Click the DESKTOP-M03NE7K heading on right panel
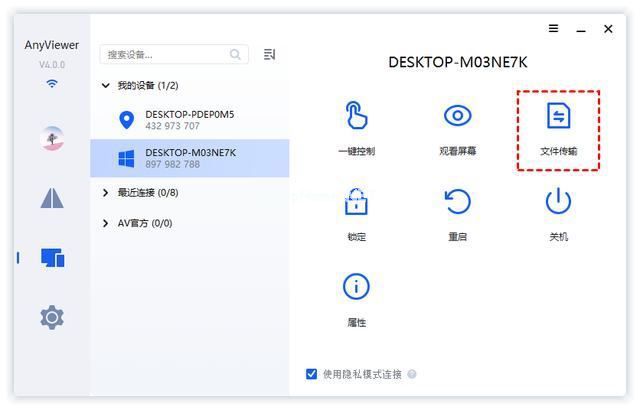Viewport: 640px width, 410px height. pos(458,62)
